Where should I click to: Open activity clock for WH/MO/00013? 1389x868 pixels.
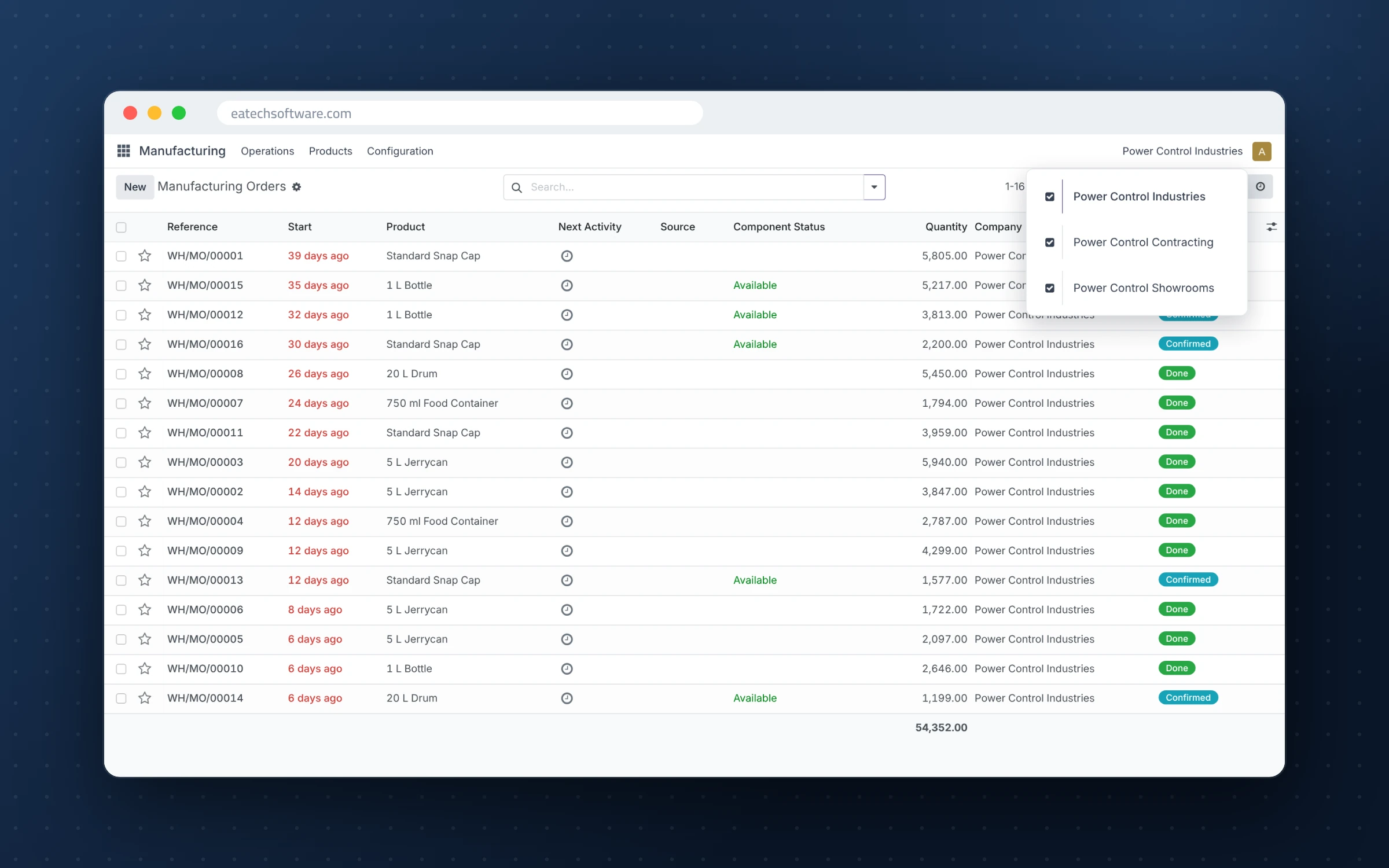click(567, 580)
